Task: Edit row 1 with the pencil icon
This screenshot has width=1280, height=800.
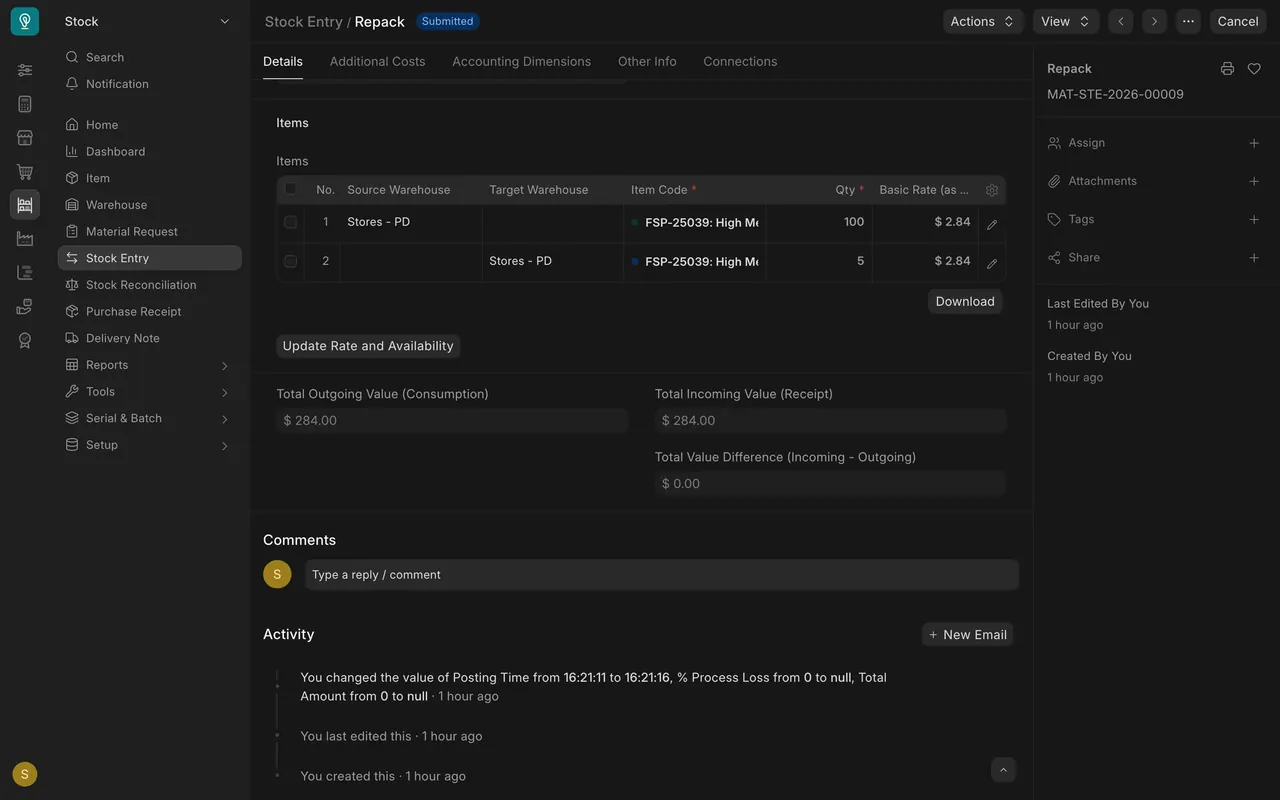Action: tap(992, 224)
